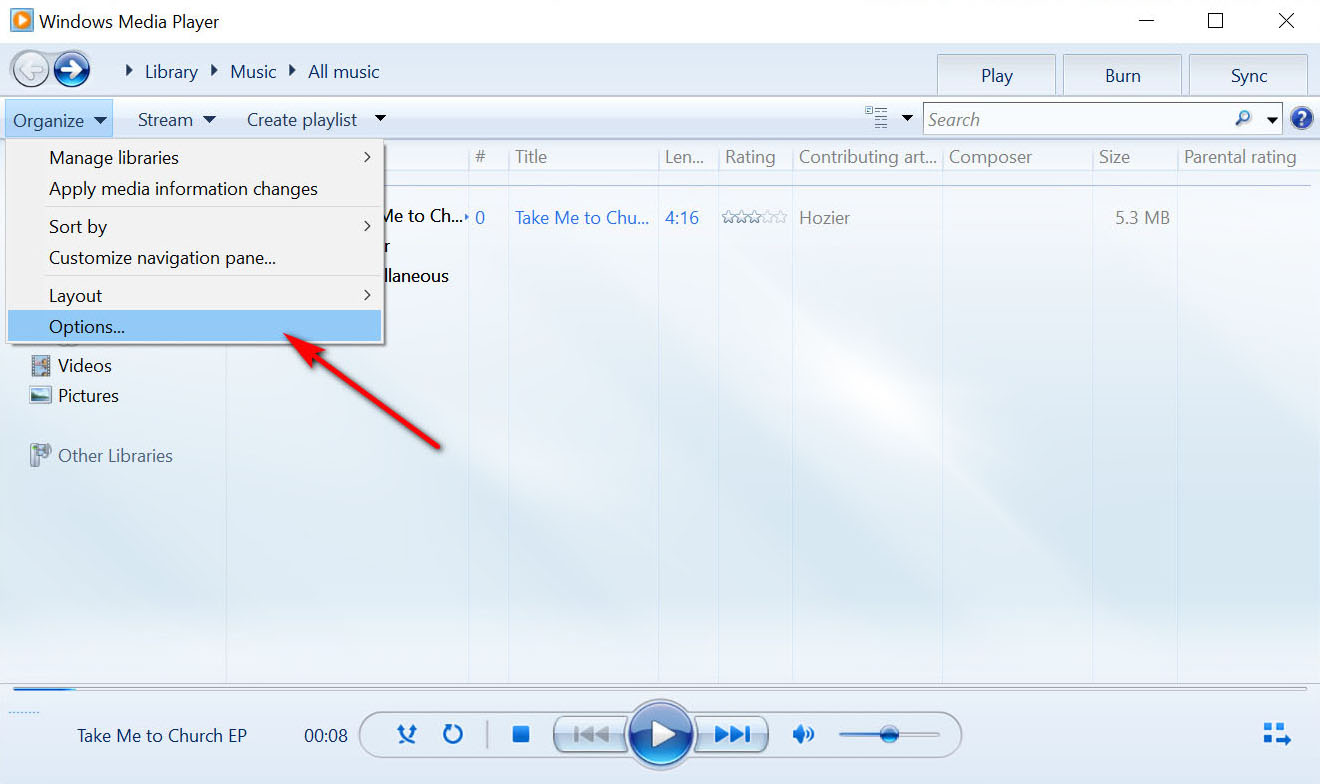The height and width of the screenshot is (784, 1320).
Task: Click the 00:08 elapsed time
Action: 326,735
